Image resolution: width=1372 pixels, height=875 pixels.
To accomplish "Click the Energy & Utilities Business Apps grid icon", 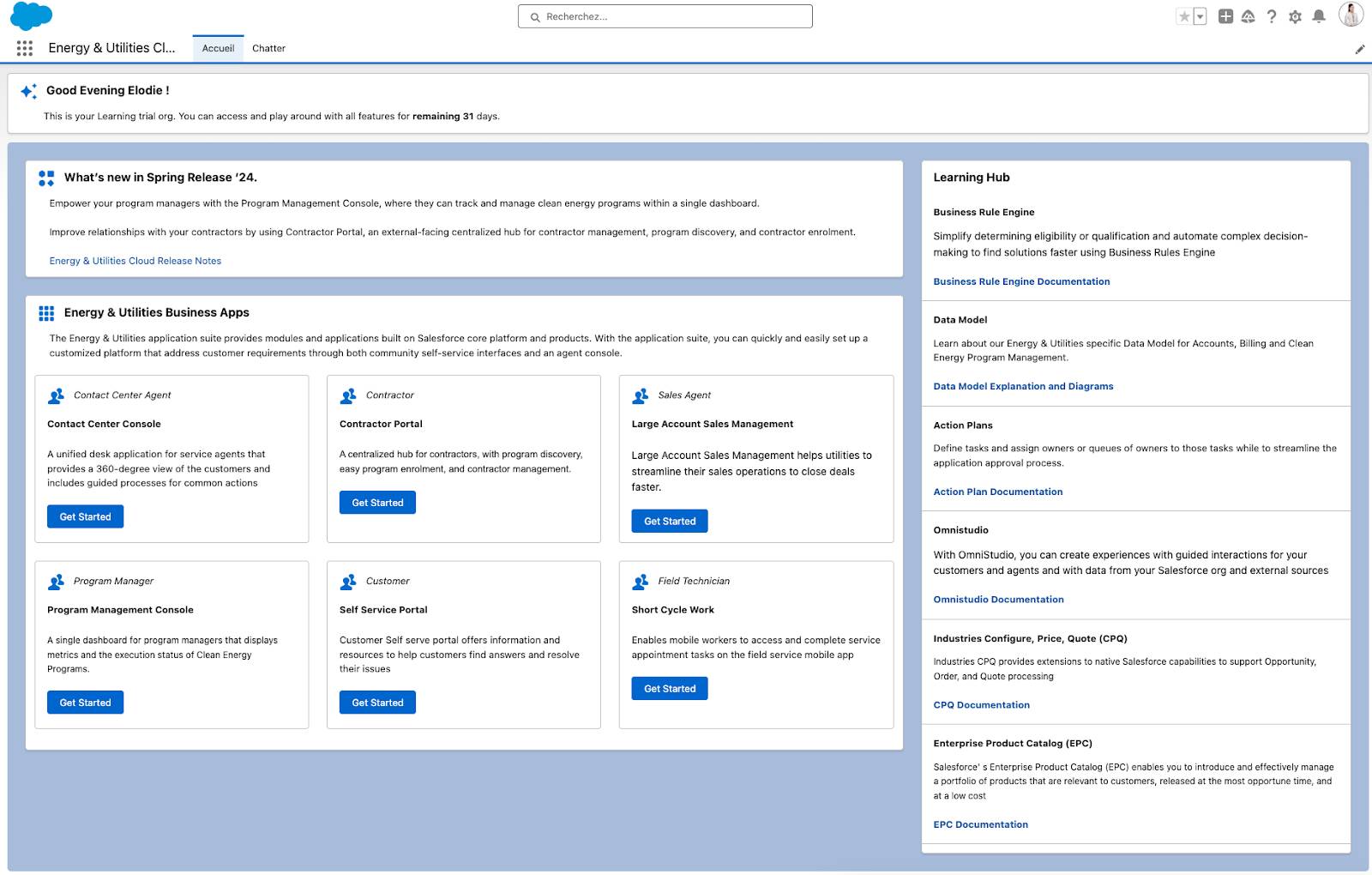I will pyautogui.click(x=46, y=313).
